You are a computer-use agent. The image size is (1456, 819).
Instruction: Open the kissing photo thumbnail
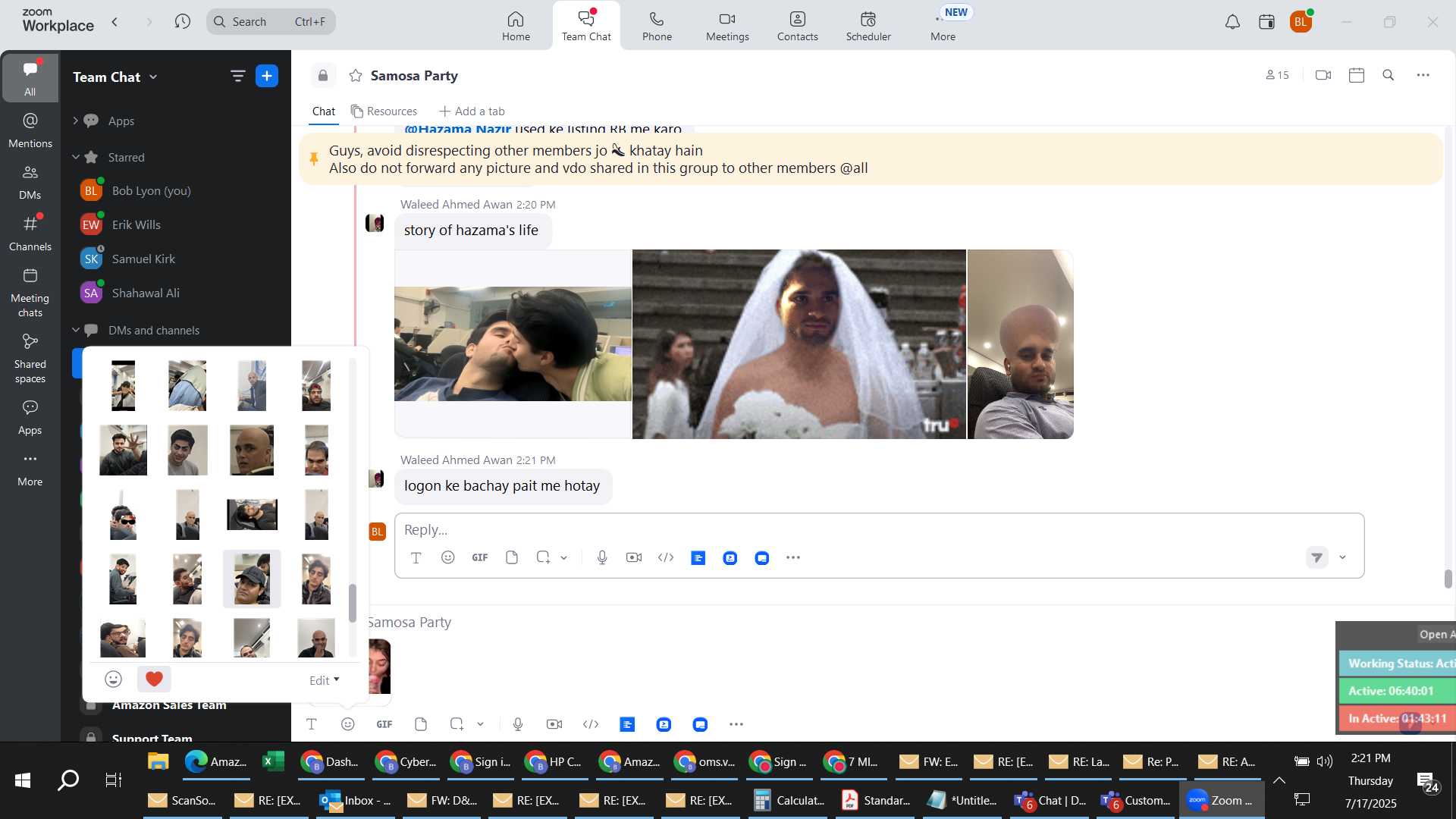coord(513,344)
